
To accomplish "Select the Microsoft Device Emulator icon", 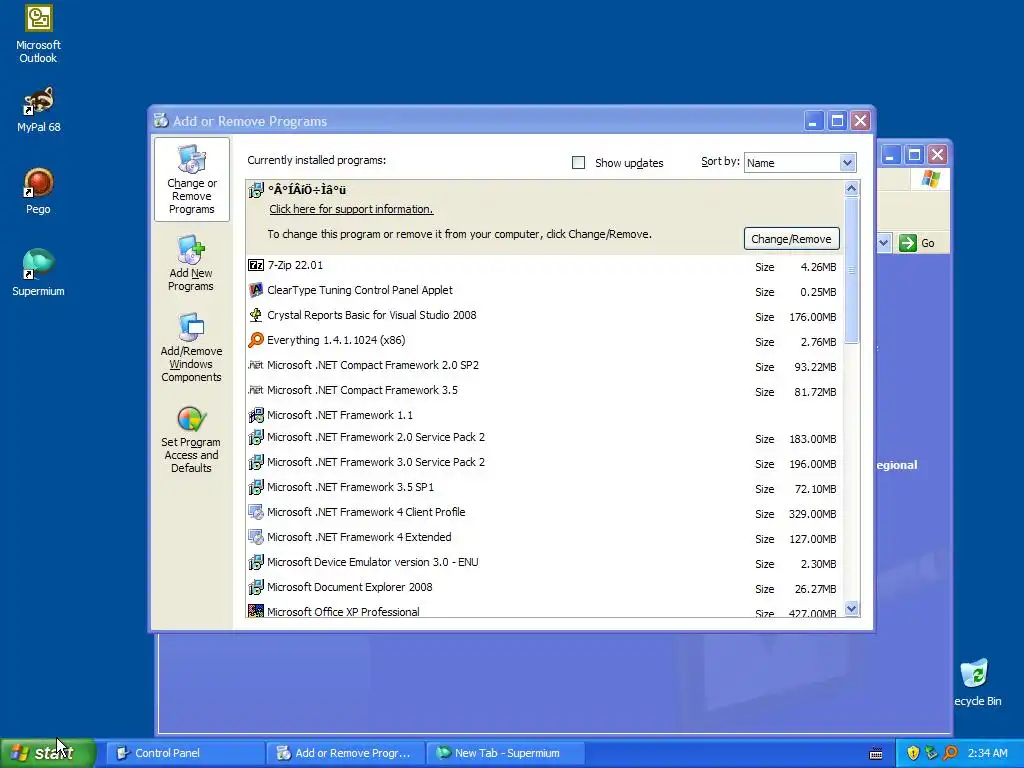I will (x=256, y=562).
